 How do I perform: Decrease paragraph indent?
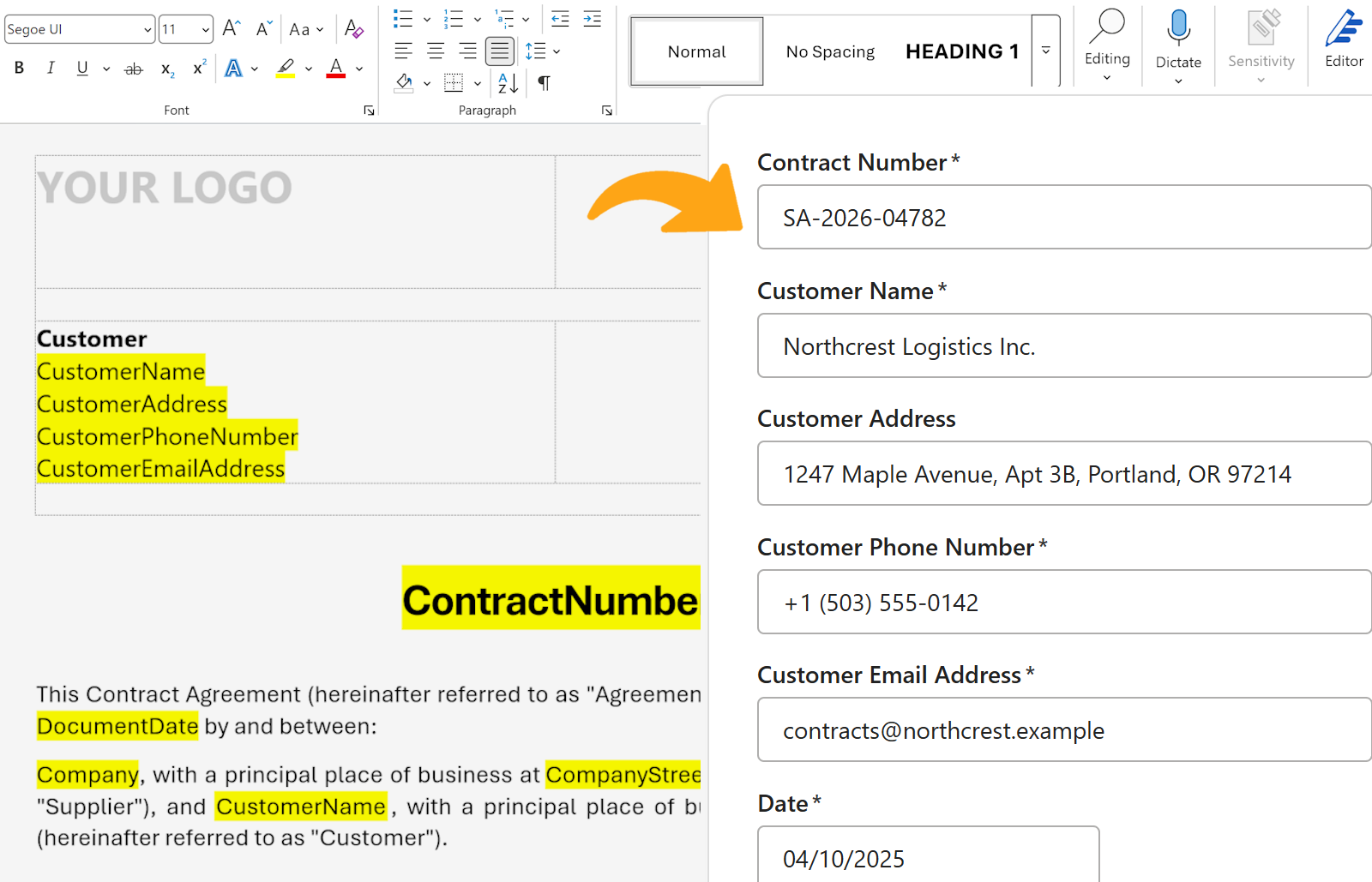coord(560,19)
